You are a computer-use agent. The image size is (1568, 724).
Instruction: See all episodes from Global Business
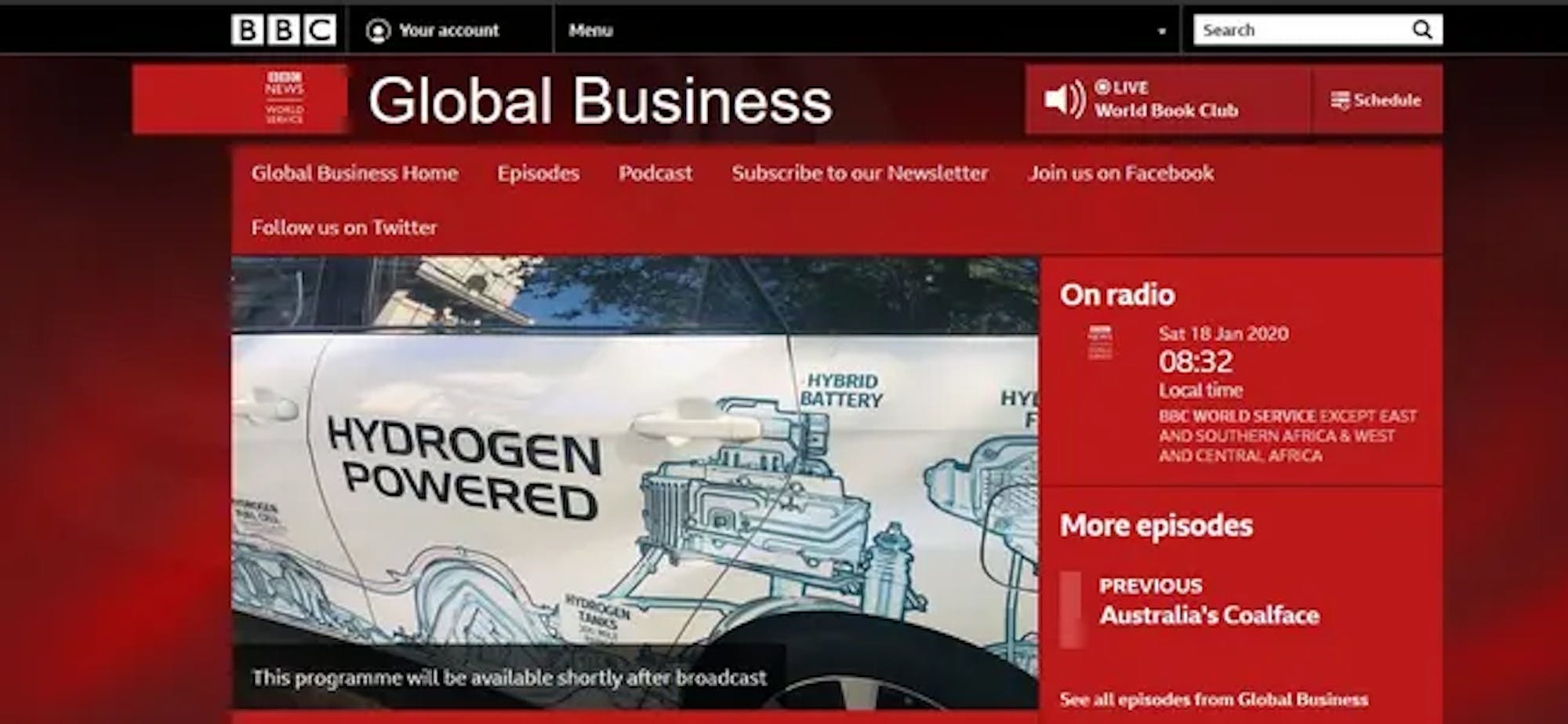click(1214, 699)
